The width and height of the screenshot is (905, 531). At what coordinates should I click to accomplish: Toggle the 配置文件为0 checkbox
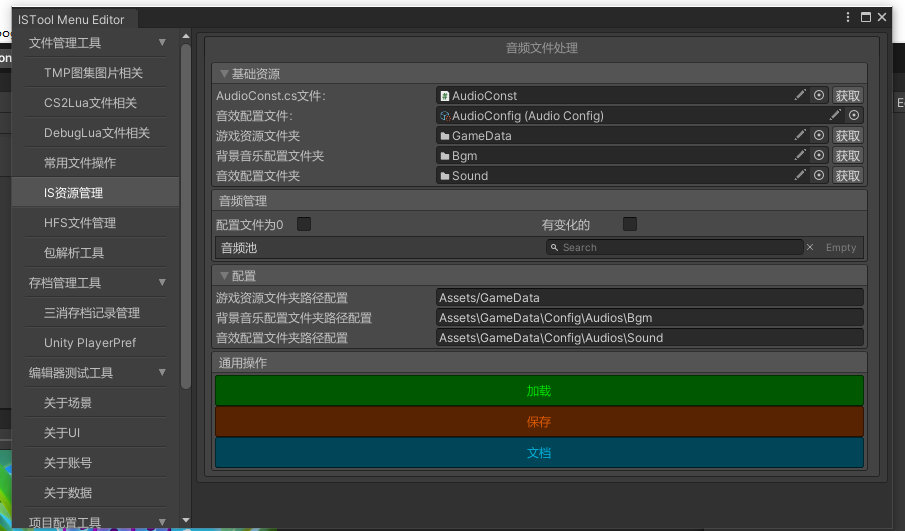tap(304, 224)
